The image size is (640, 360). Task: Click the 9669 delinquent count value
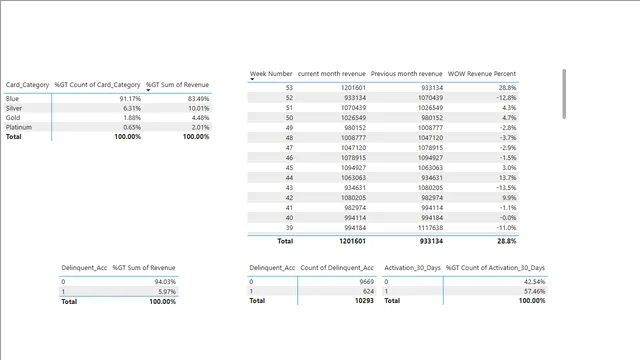[x=367, y=282]
